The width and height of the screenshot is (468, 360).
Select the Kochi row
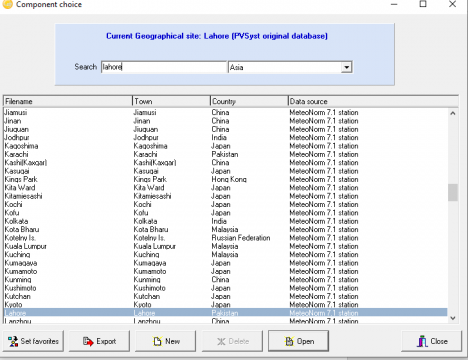click(225, 204)
